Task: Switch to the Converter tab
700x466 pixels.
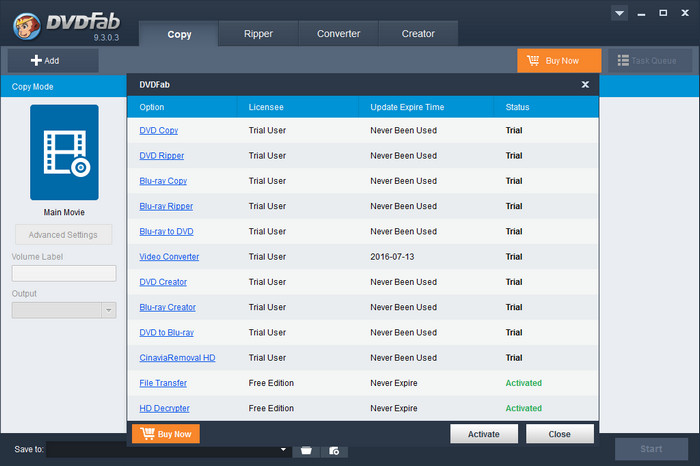Action: pyautogui.click(x=338, y=34)
